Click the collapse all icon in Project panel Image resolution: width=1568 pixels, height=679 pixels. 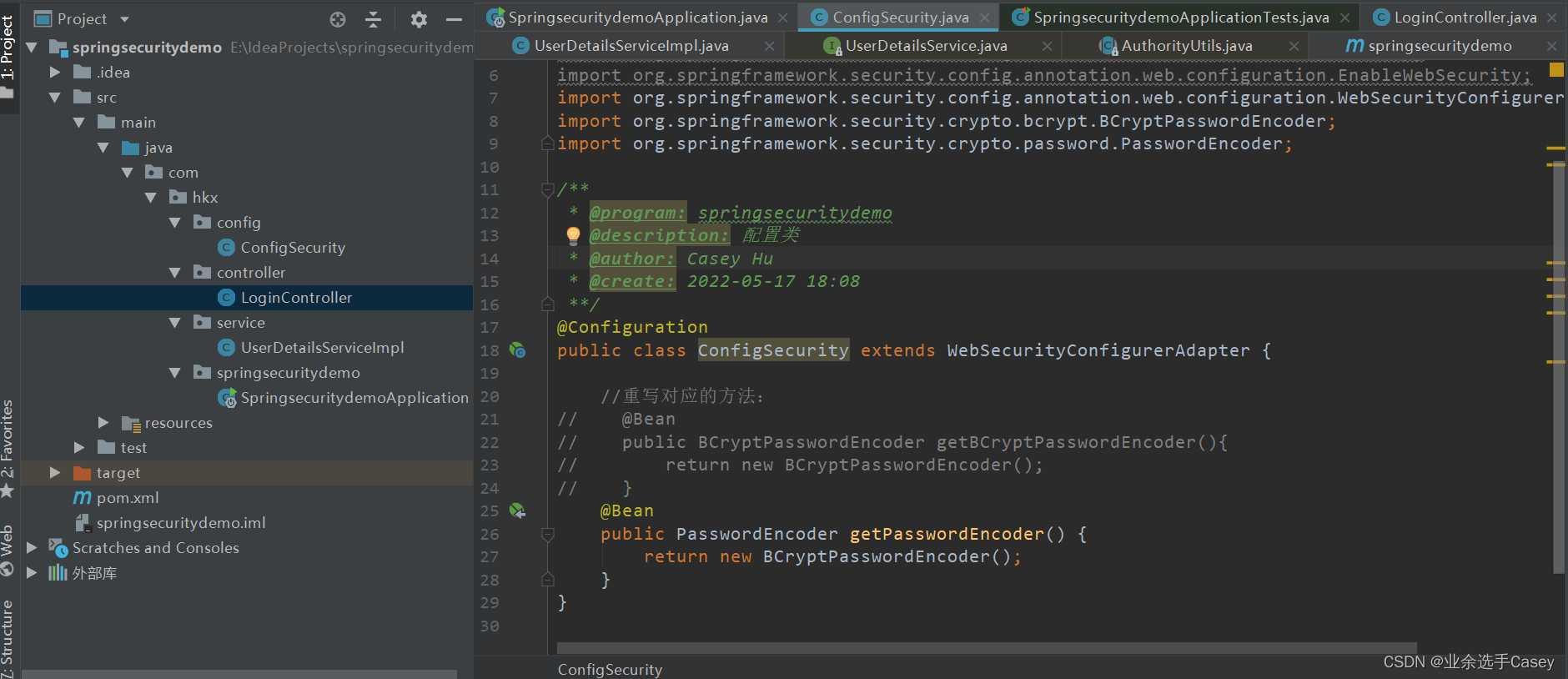[x=374, y=19]
